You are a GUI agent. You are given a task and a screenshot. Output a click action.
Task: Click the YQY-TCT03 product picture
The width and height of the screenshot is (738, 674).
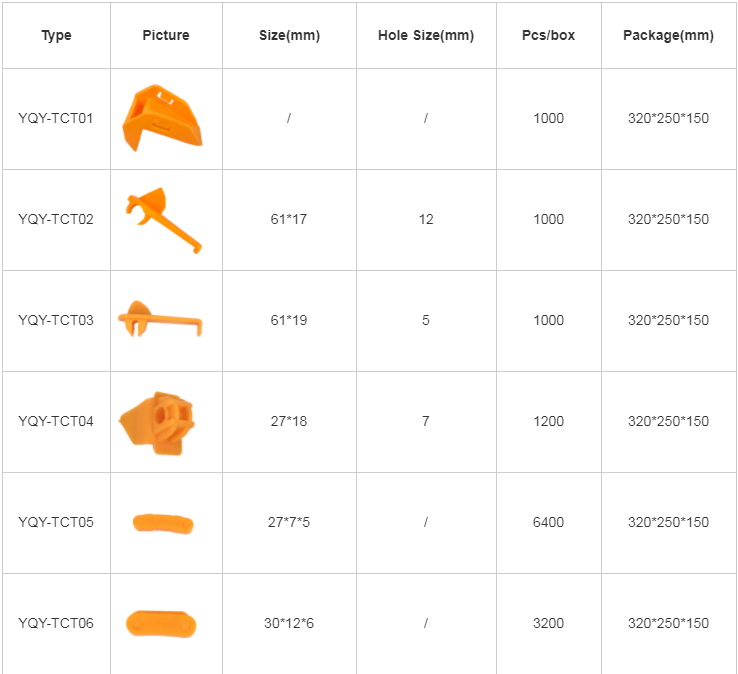162,319
